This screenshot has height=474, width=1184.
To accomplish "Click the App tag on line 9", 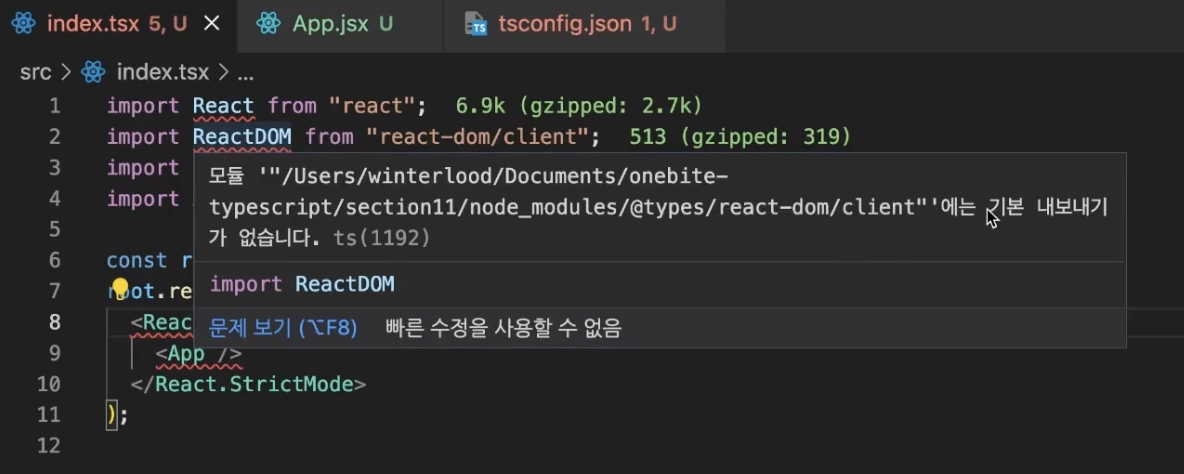I will coord(187,353).
